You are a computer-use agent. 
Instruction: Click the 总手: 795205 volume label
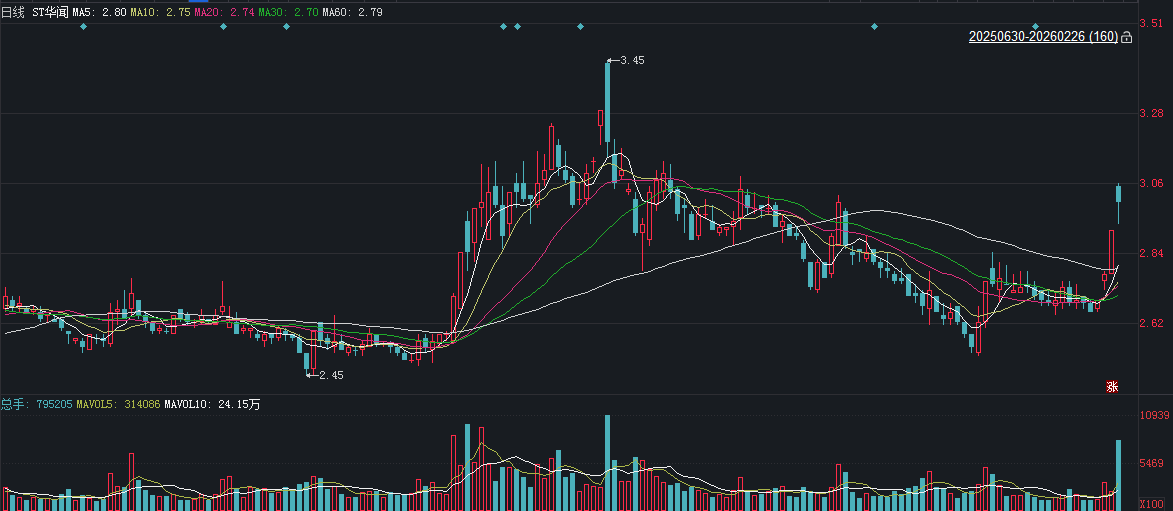click(x=37, y=404)
